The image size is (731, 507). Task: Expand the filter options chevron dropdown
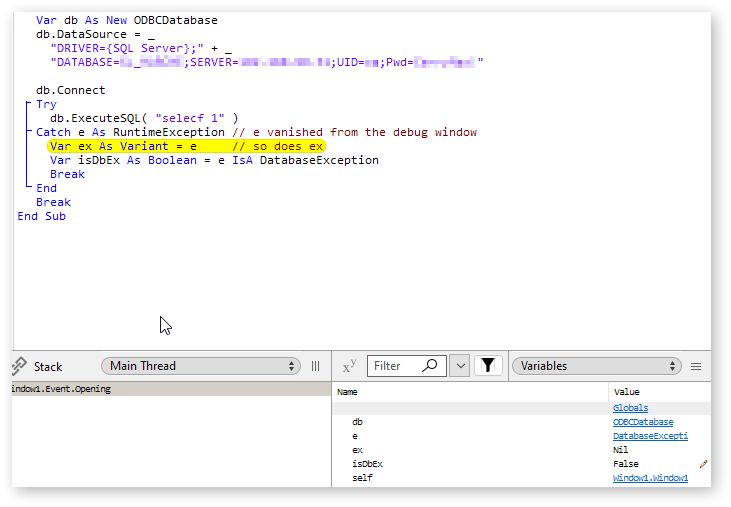[x=460, y=366]
